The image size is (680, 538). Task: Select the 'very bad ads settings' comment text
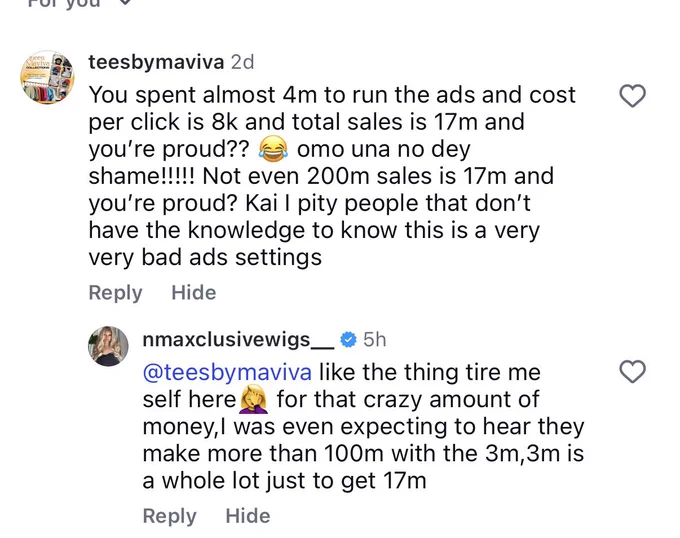pos(205,258)
